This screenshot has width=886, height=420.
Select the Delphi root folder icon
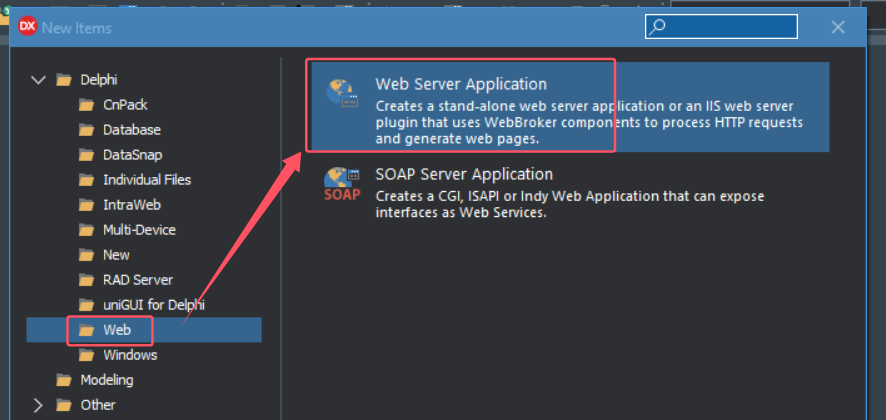tap(64, 80)
